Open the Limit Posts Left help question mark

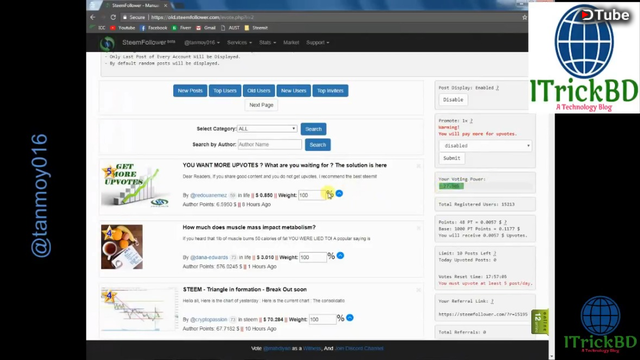tap(495, 253)
